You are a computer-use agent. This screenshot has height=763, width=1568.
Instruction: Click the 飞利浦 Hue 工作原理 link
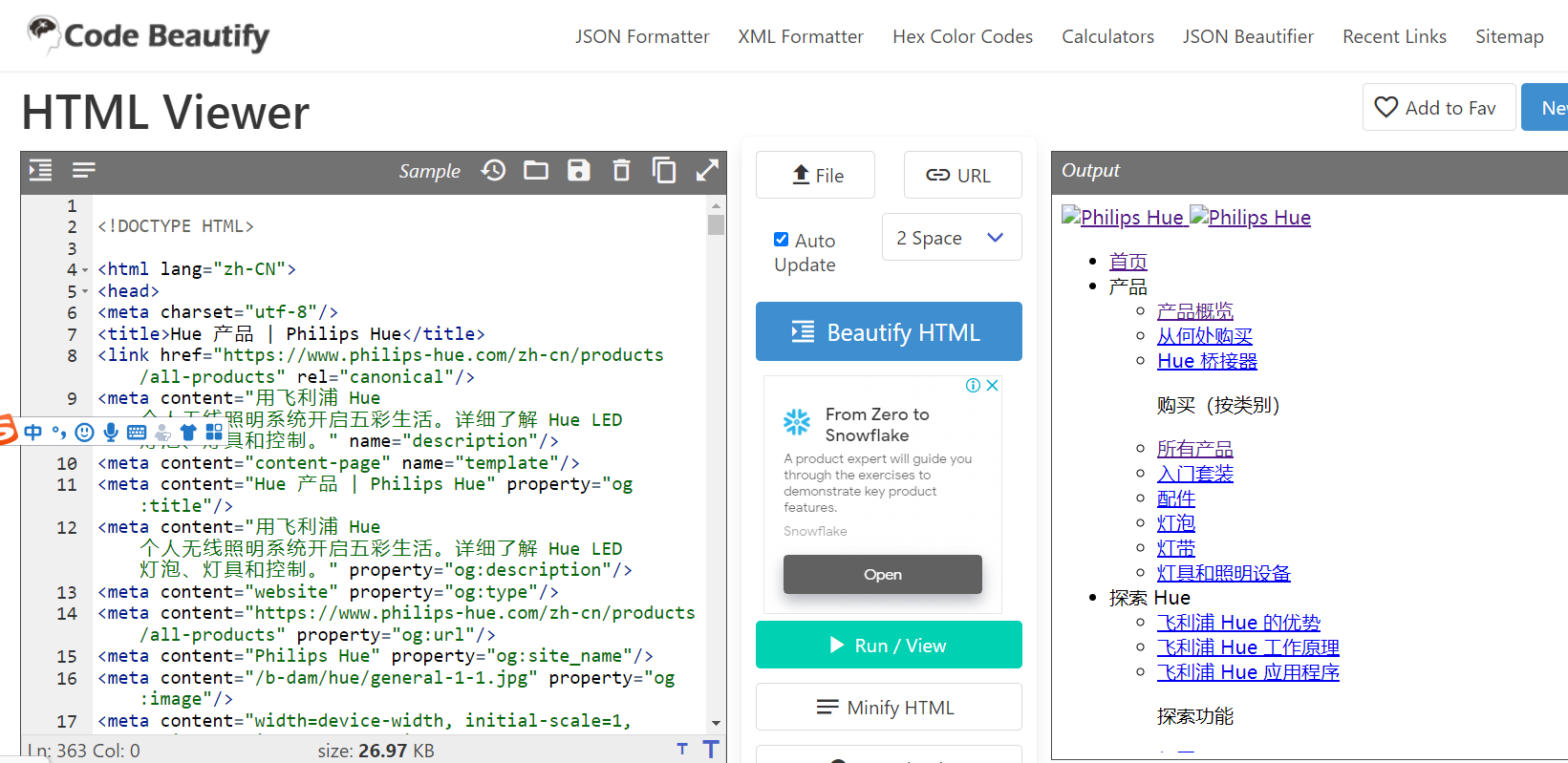[1248, 647]
